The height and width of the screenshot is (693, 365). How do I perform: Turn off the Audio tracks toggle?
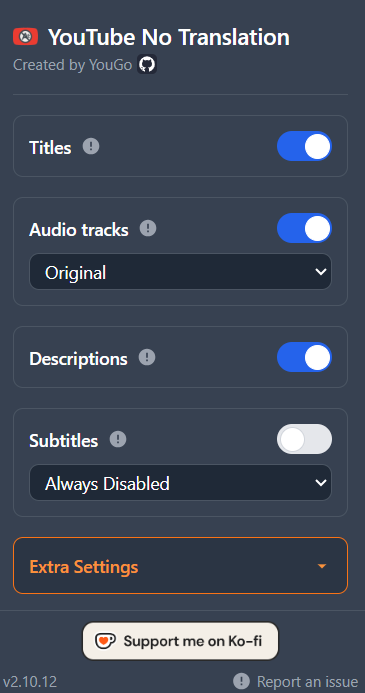pyautogui.click(x=304, y=228)
